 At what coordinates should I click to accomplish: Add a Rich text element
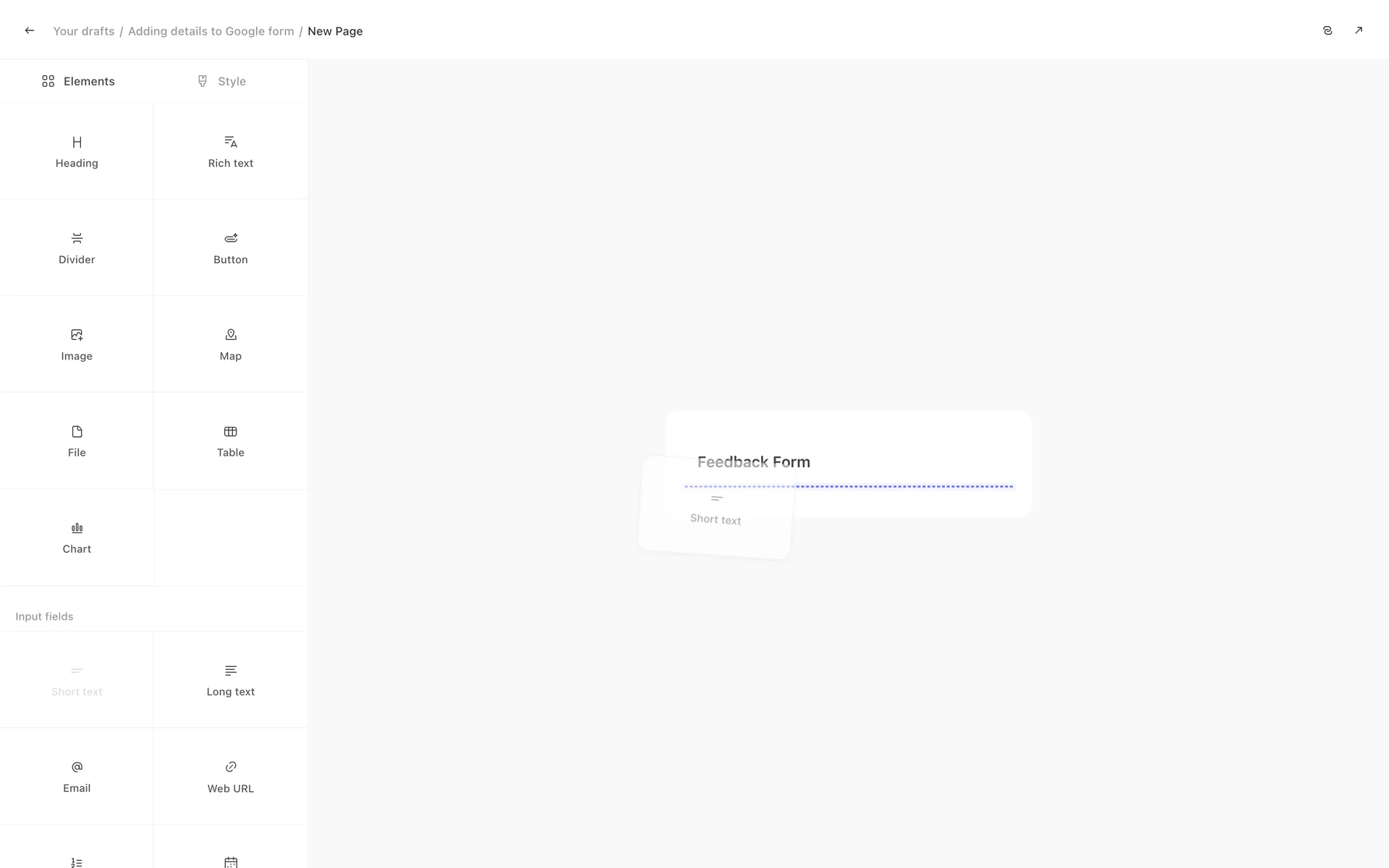pos(230,151)
